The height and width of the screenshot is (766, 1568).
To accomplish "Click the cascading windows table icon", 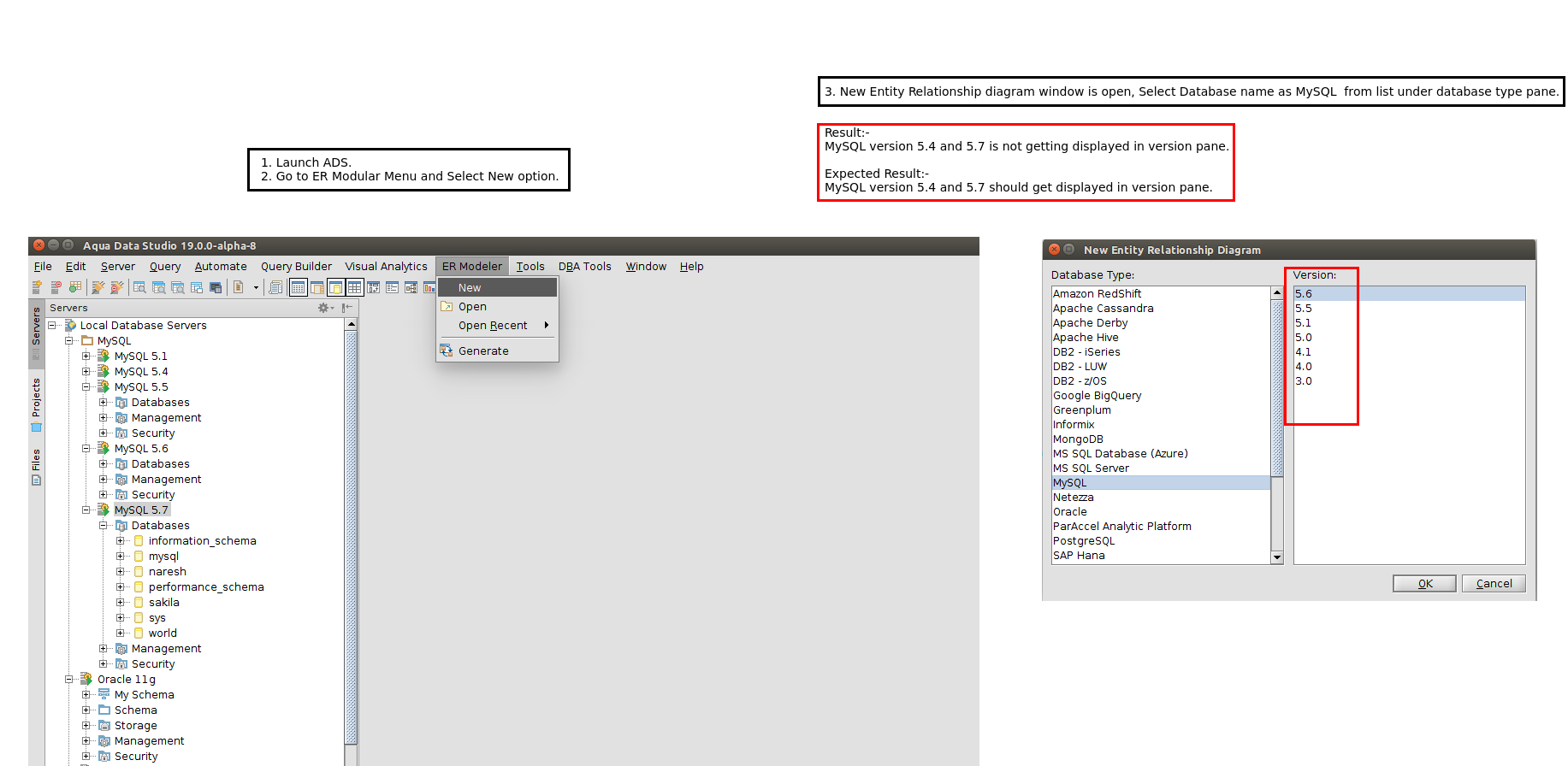I will [197, 287].
